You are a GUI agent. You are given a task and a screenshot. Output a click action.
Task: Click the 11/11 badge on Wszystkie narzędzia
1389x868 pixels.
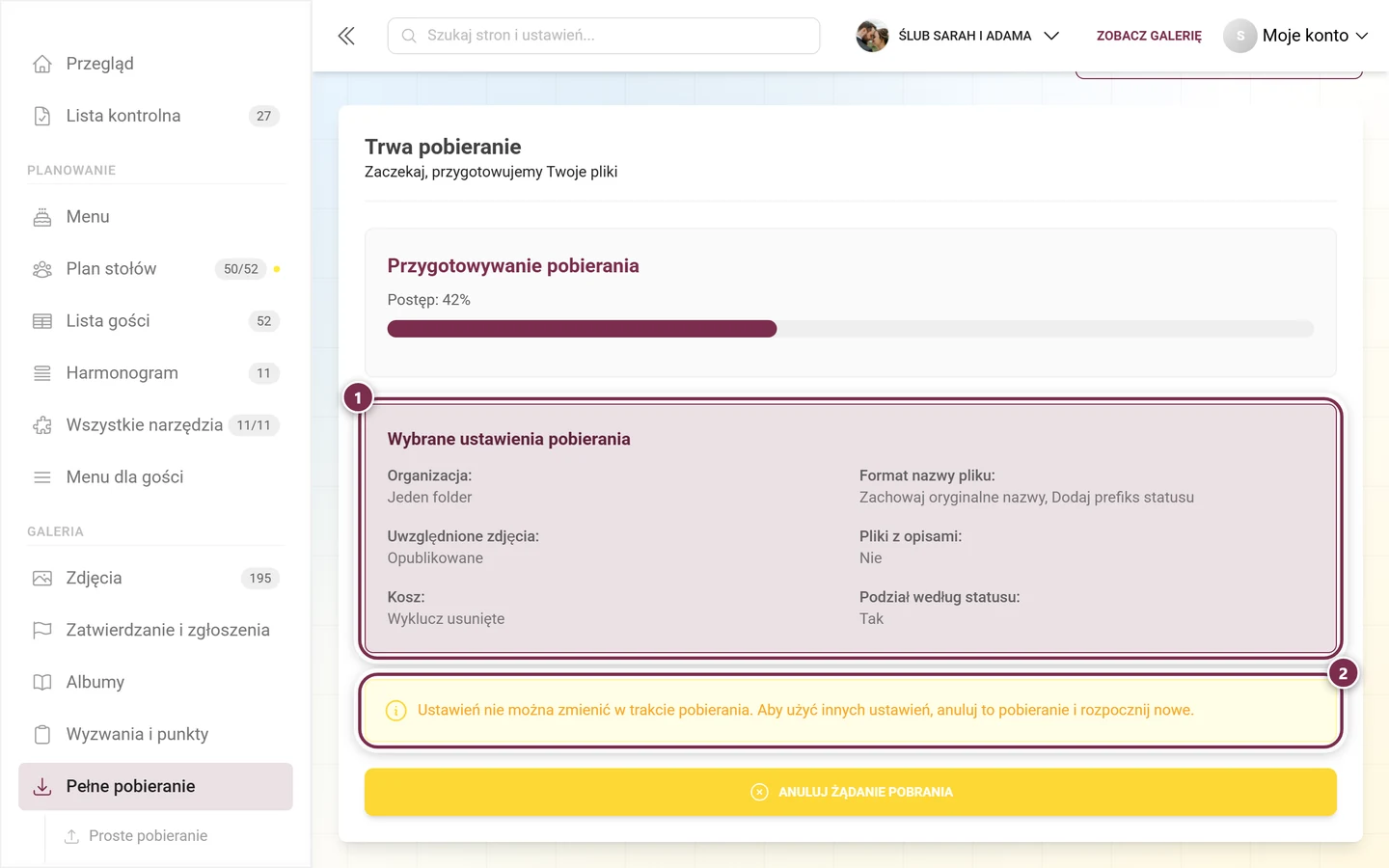click(254, 425)
